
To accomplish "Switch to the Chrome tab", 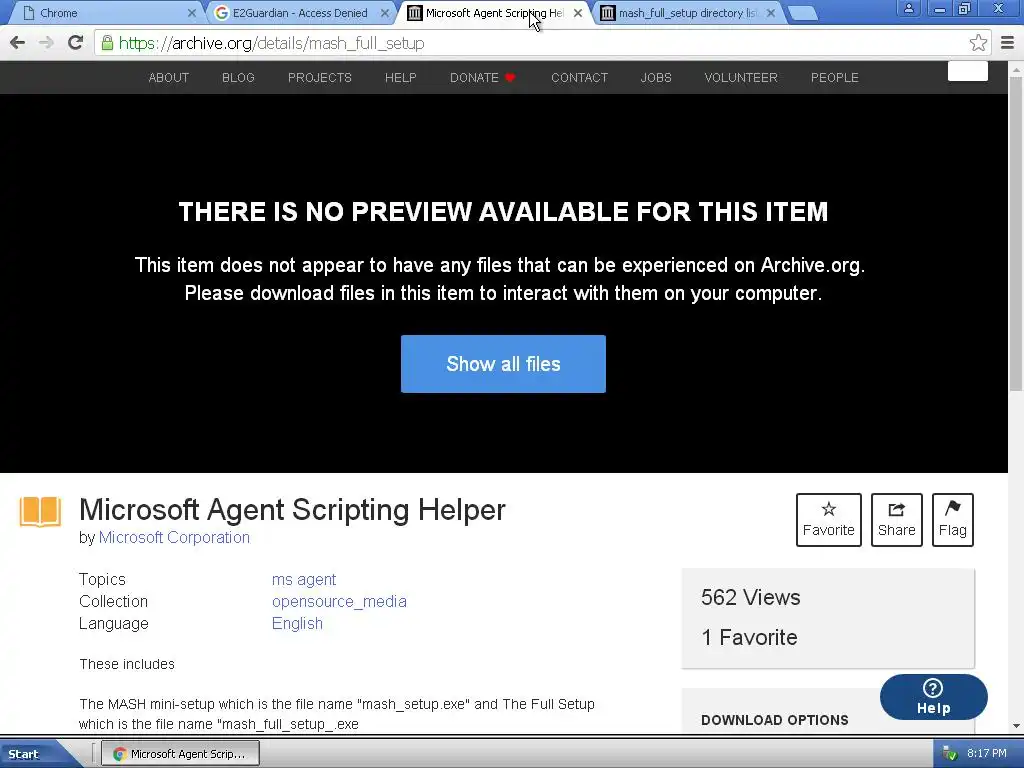I will click(104, 13).
